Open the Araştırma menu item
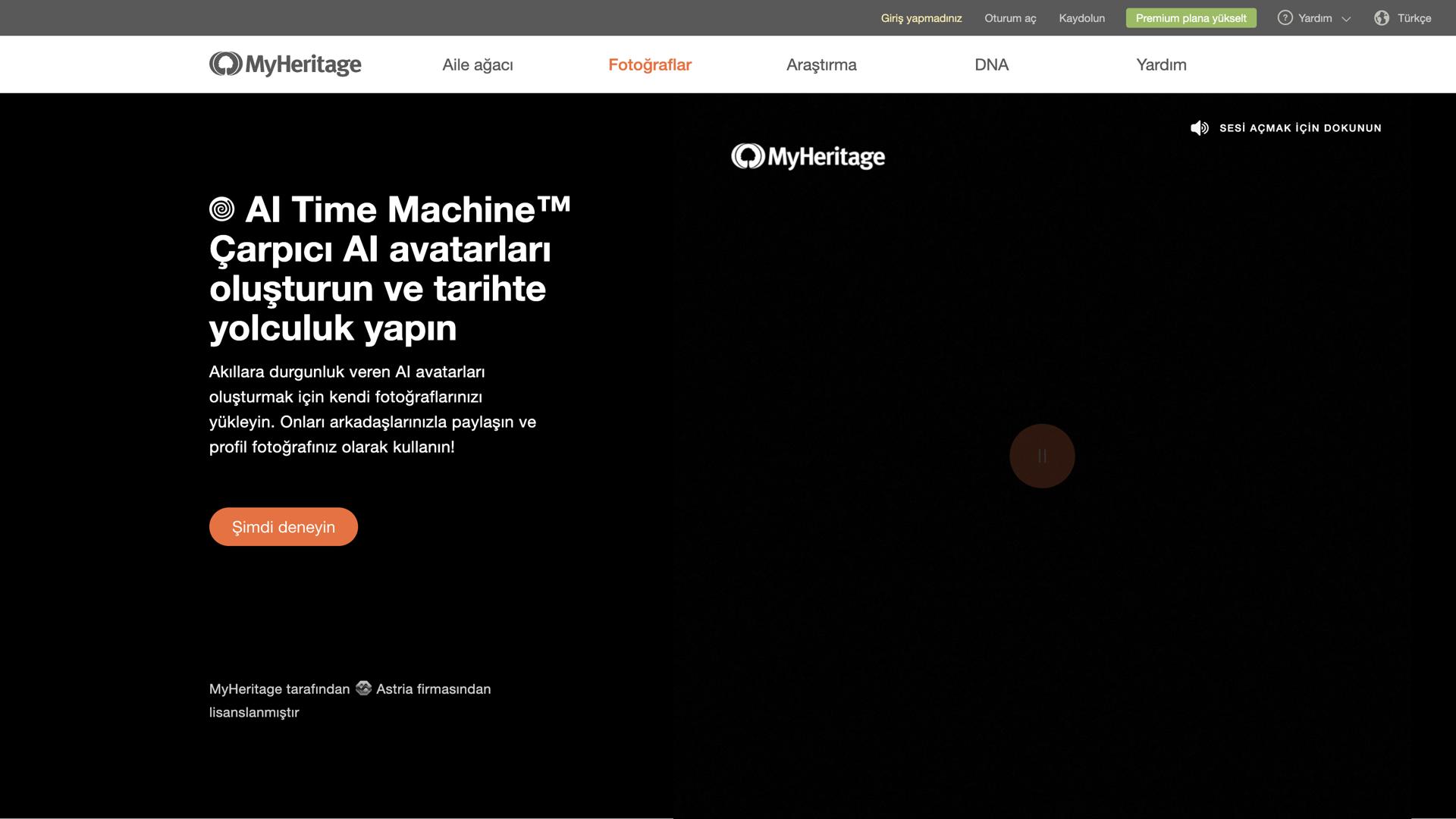Image resolution: width=1456 pixels, height=819 pixels. pos(821,64)
